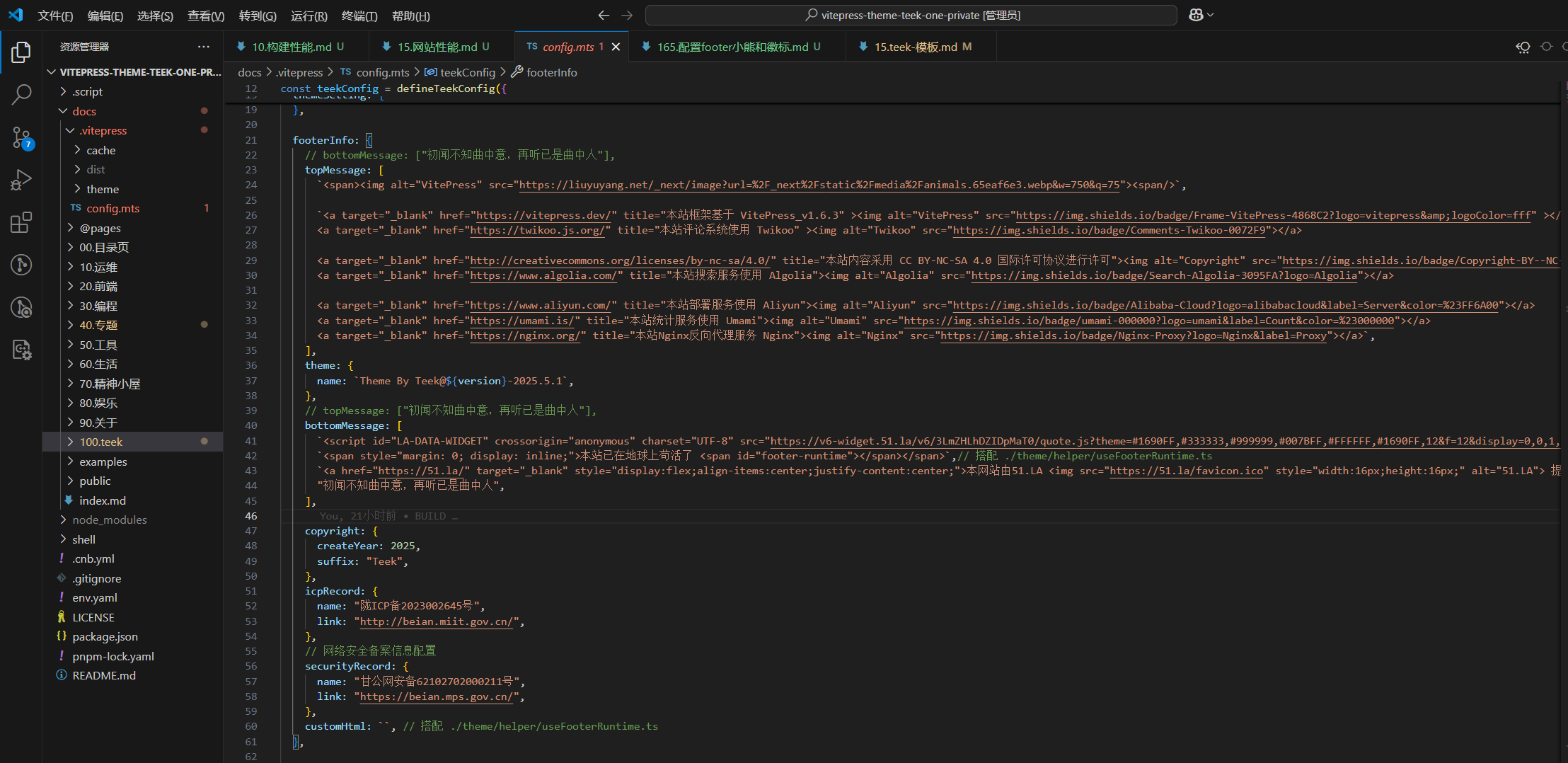Open the 转到(G) menu
Screen dimensions: 1568x763
coord(258,16)
